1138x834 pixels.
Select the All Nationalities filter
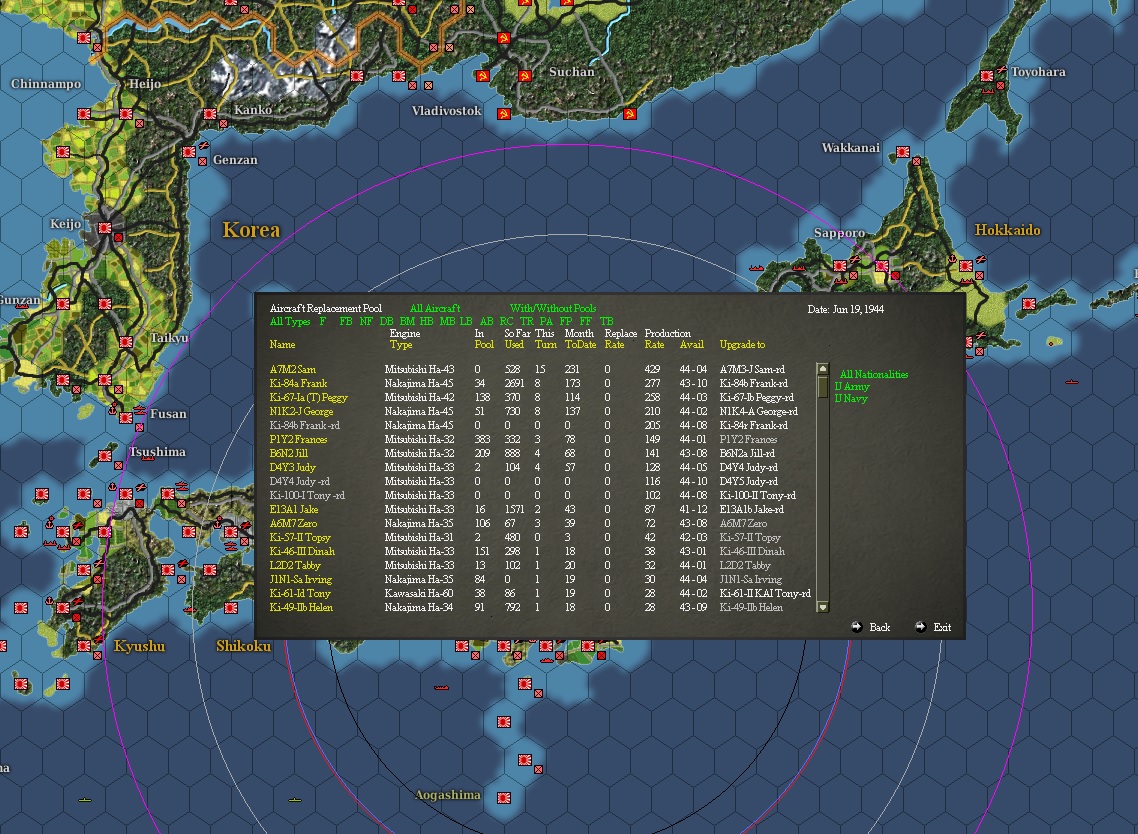(x=874, y=374)
